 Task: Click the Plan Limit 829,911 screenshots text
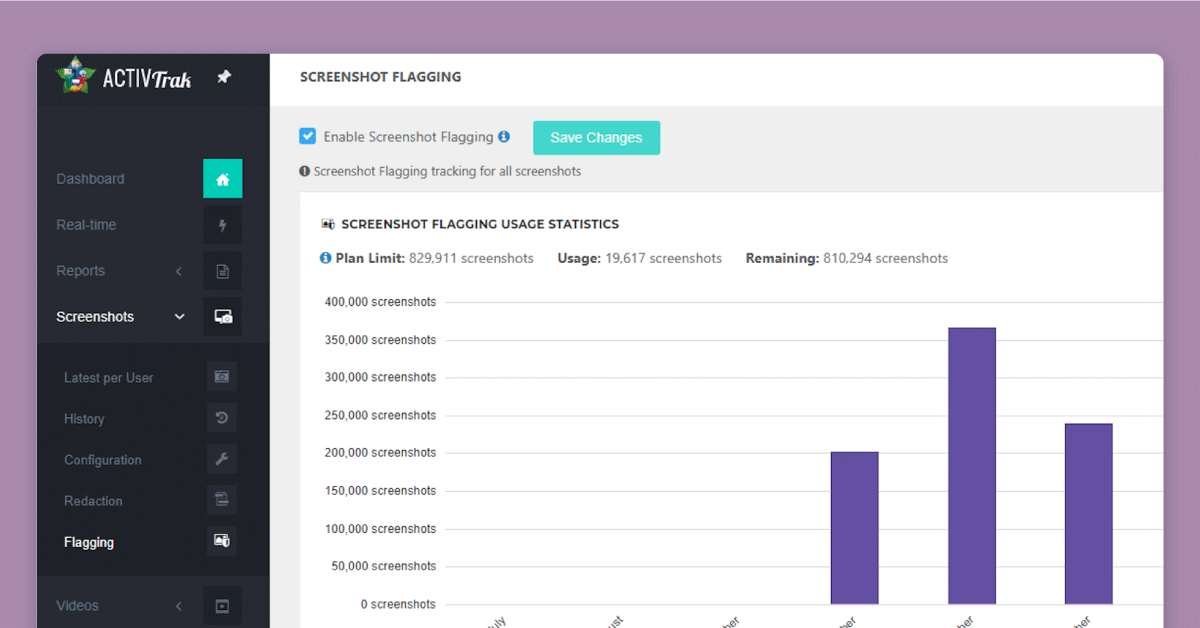point(435,258)
